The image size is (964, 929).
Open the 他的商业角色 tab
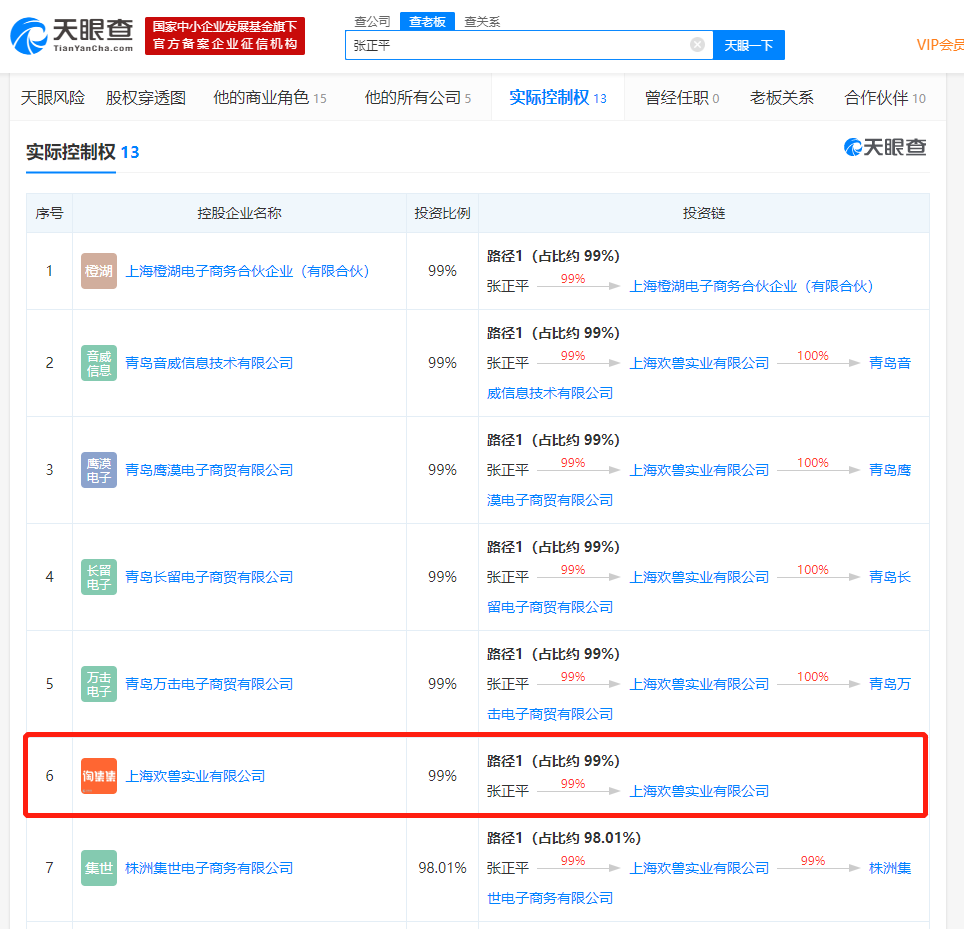coord(270,98)
